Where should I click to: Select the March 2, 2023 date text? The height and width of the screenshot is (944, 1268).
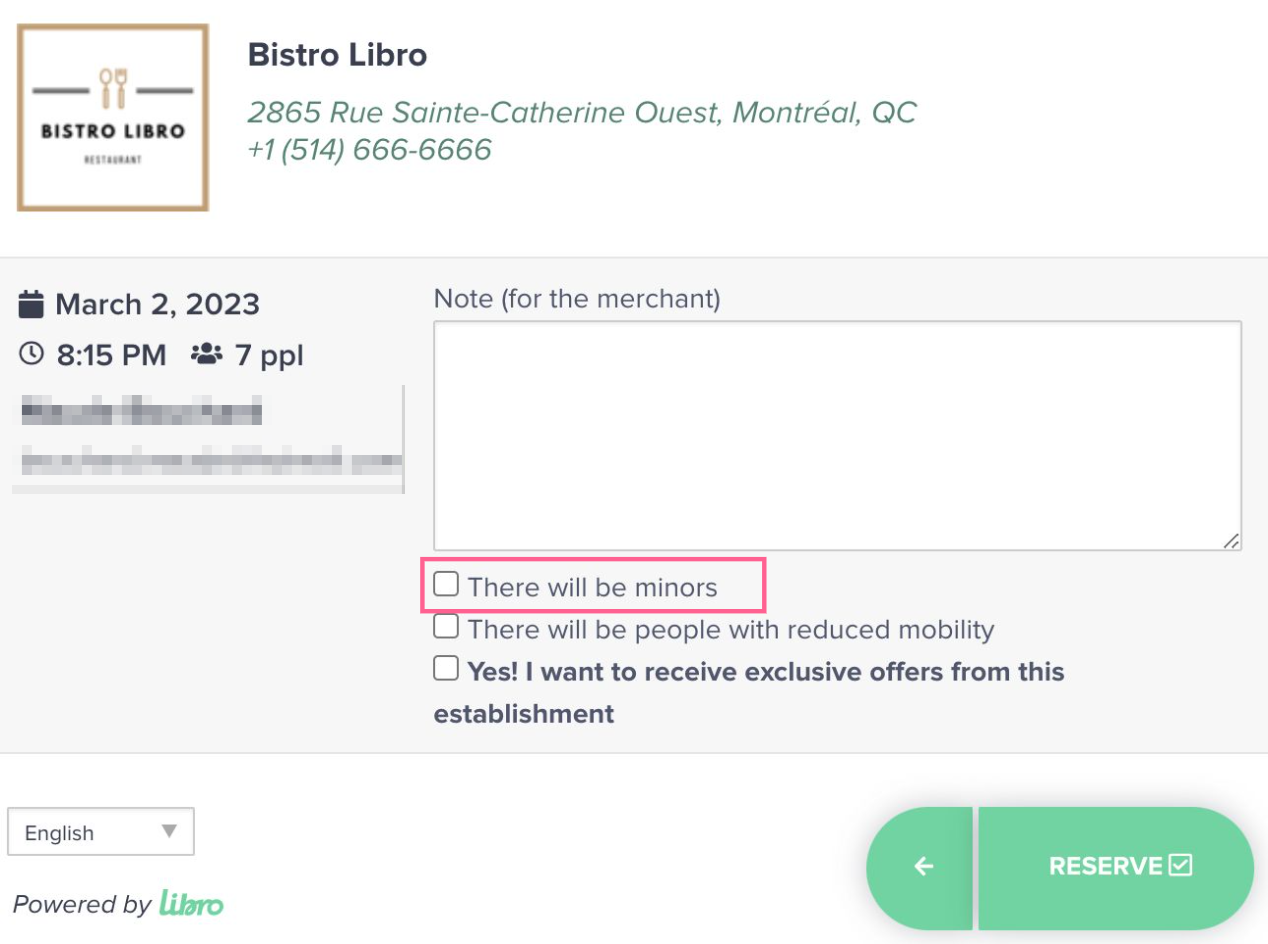click(157, 304)
